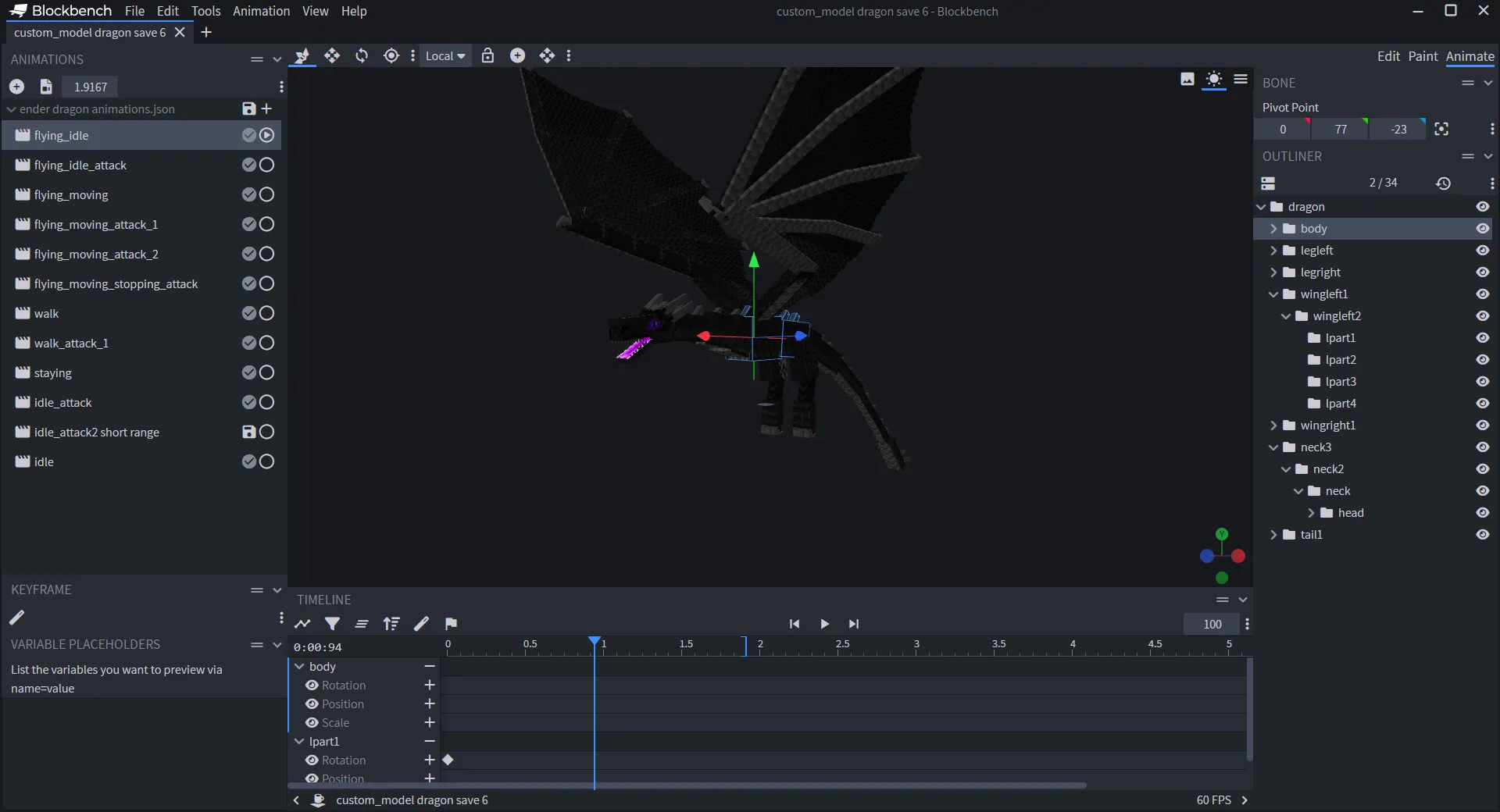This screenshot has height=812, width=1500.
Task: Toggle outliner options icon above dragon
Action: coord(1268,183)
